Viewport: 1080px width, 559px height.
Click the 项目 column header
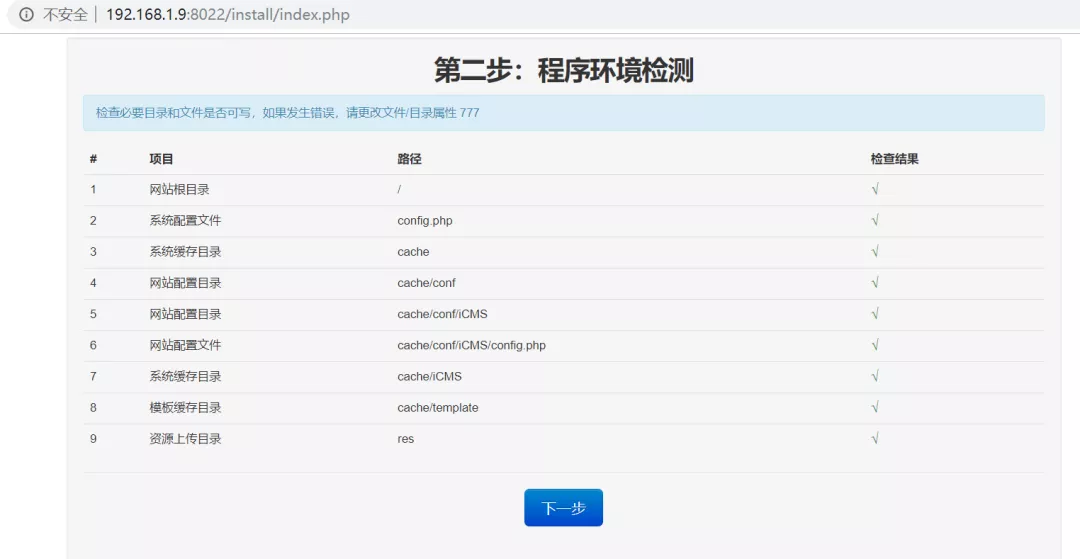161,159
